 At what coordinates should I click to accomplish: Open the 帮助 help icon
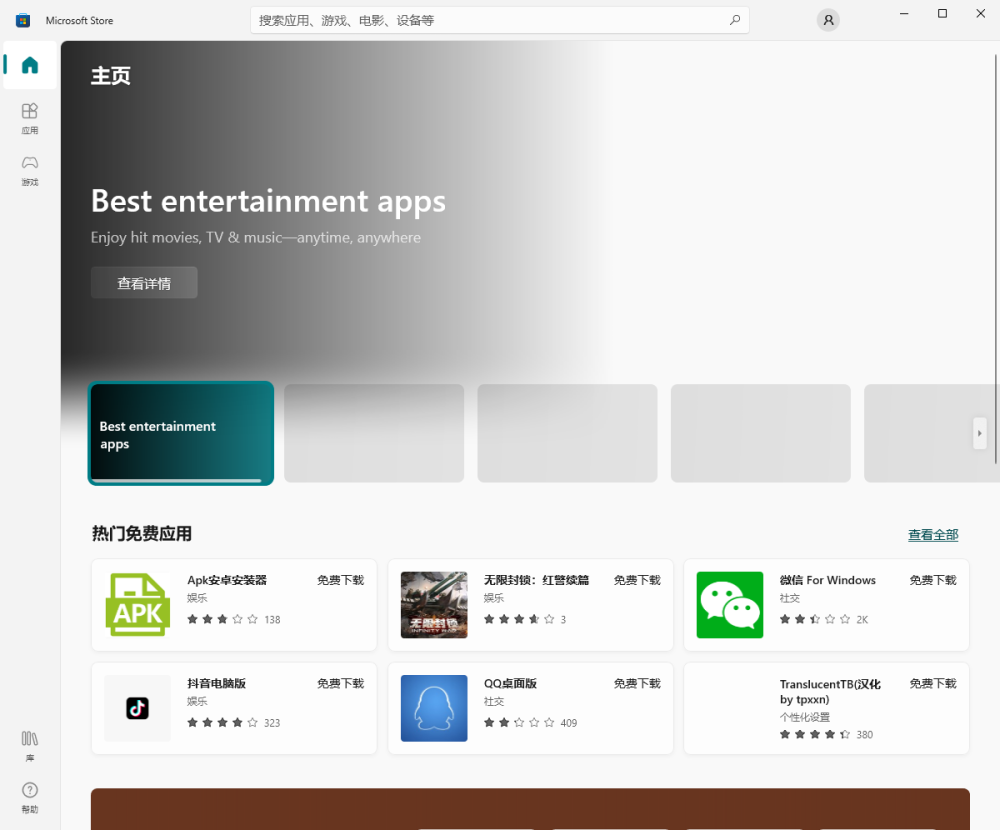[29, 797]
